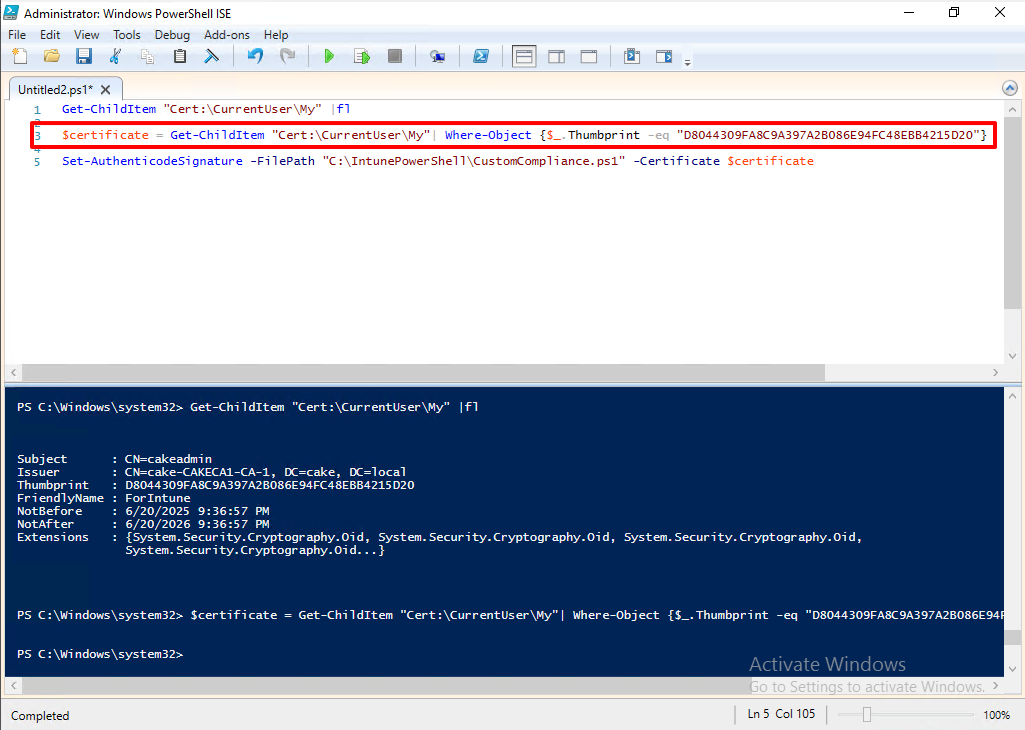Viewport: 1025px width, 730px height.
Task: Collapse the script pane with the up arrow
Action: 1009,88
